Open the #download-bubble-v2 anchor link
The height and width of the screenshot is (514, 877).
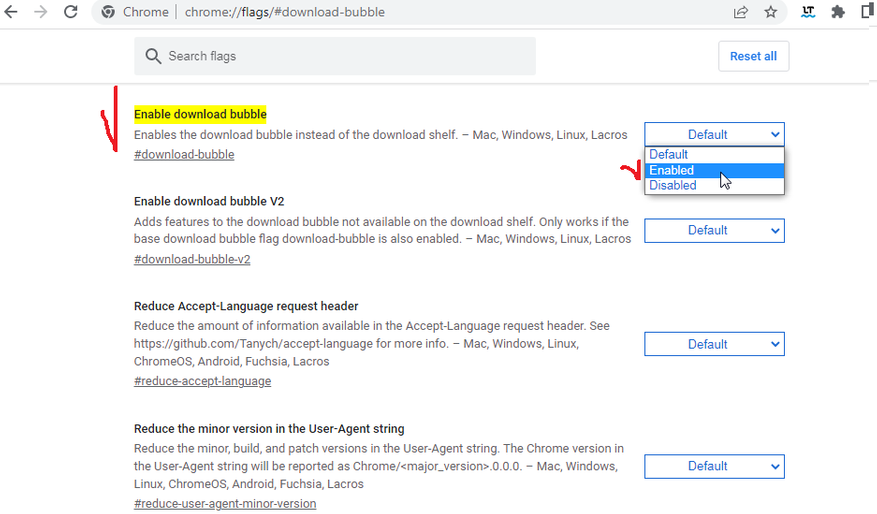click(x=192, y=259)
